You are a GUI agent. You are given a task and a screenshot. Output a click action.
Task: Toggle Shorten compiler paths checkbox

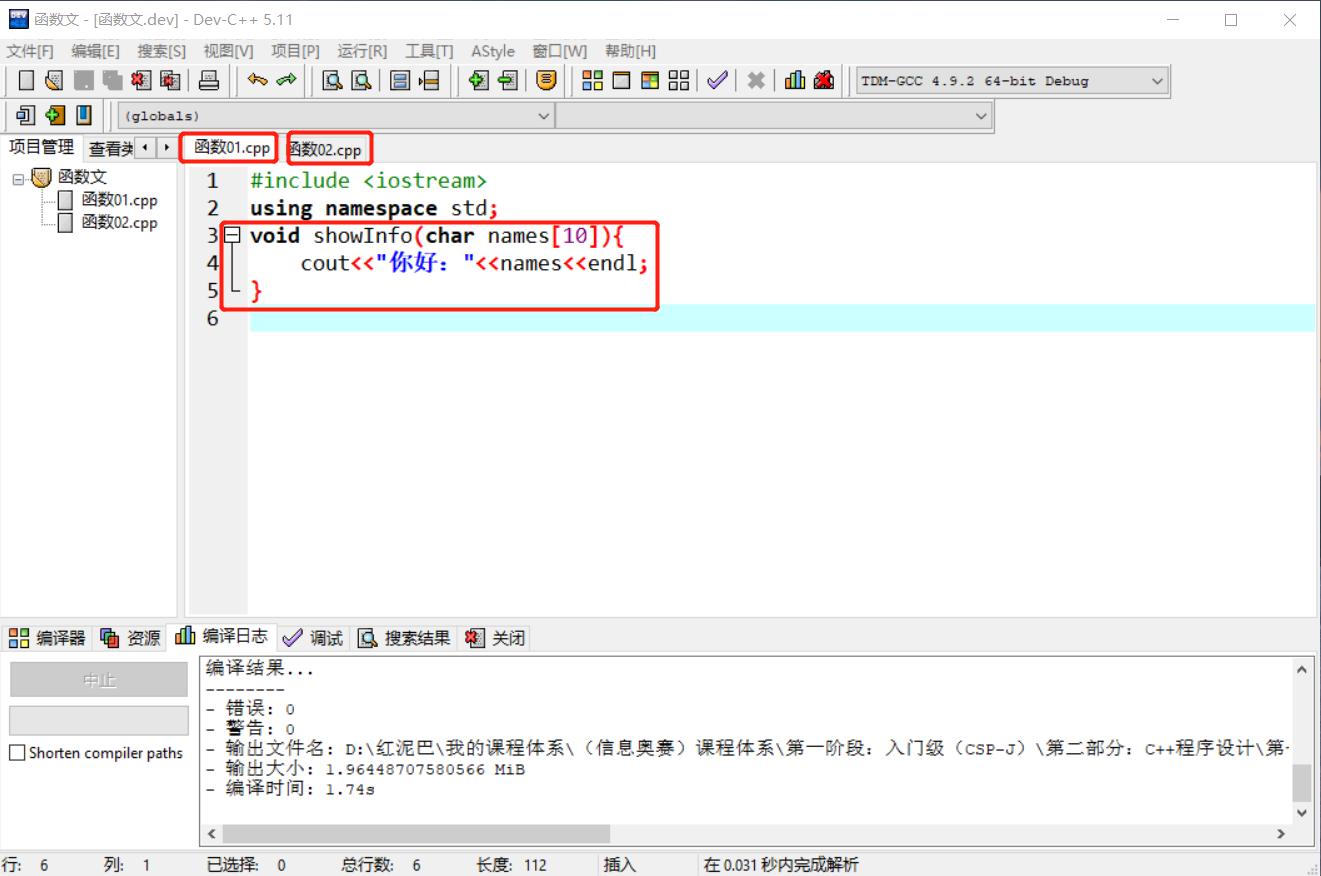click(x=17, y=753)
